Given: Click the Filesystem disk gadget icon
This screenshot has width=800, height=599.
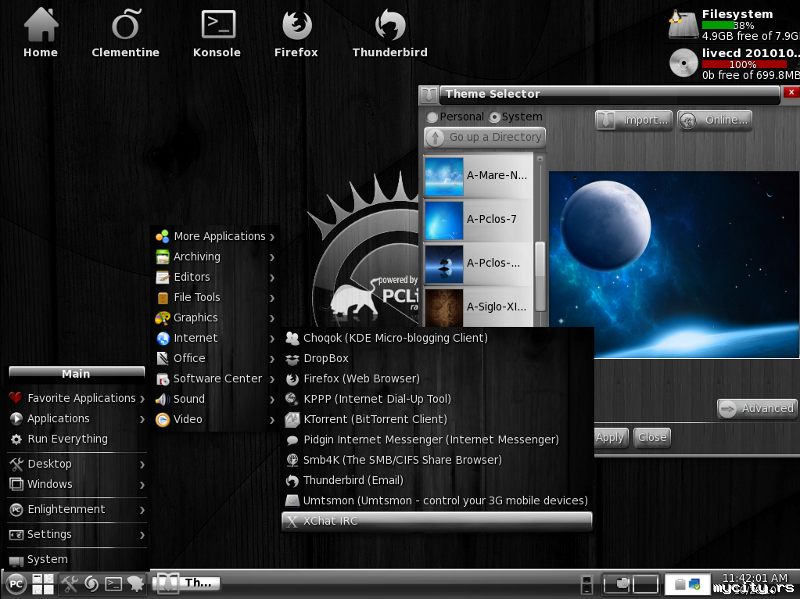Looking at the screenshot, I should click(683, 24).
